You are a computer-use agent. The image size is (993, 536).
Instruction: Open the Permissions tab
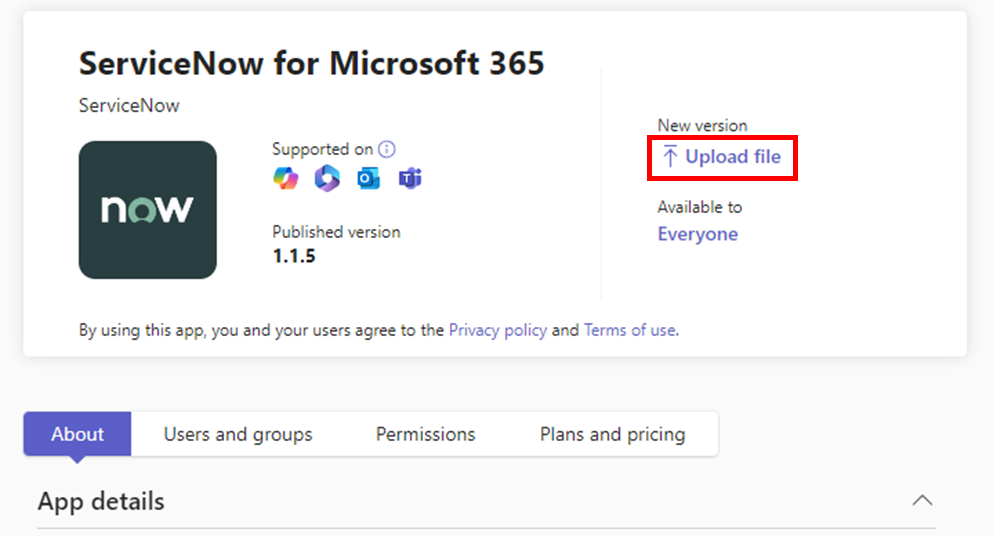(x=426, y=434)
